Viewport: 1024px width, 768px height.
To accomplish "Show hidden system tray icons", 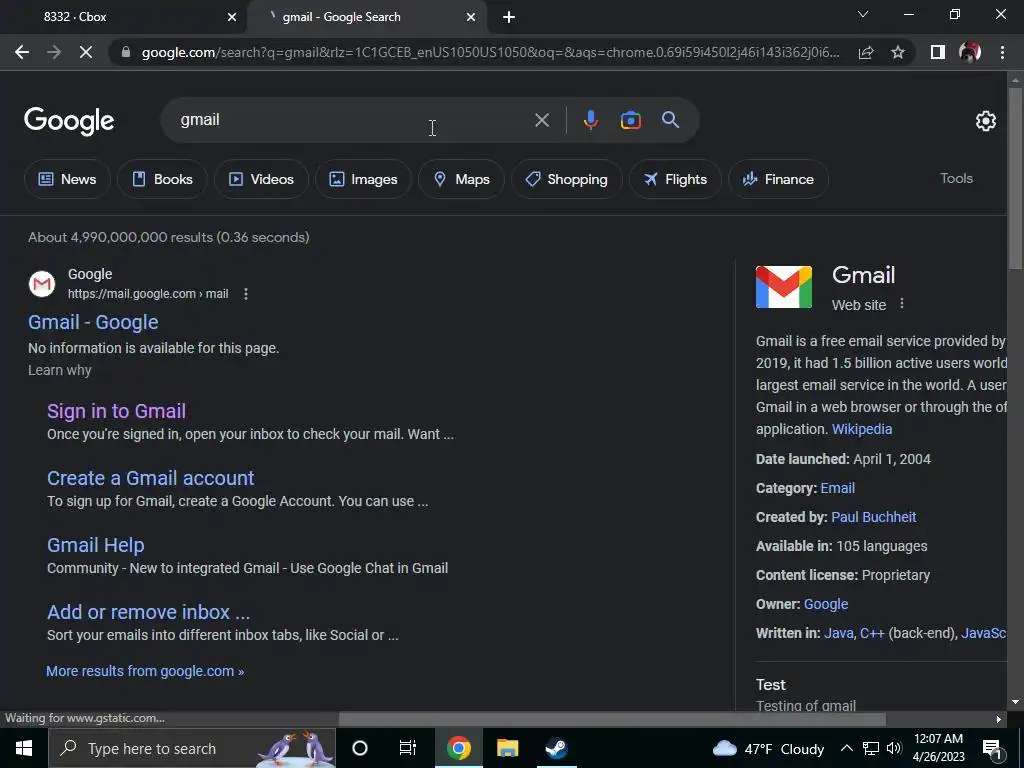I will coord(846,748).
